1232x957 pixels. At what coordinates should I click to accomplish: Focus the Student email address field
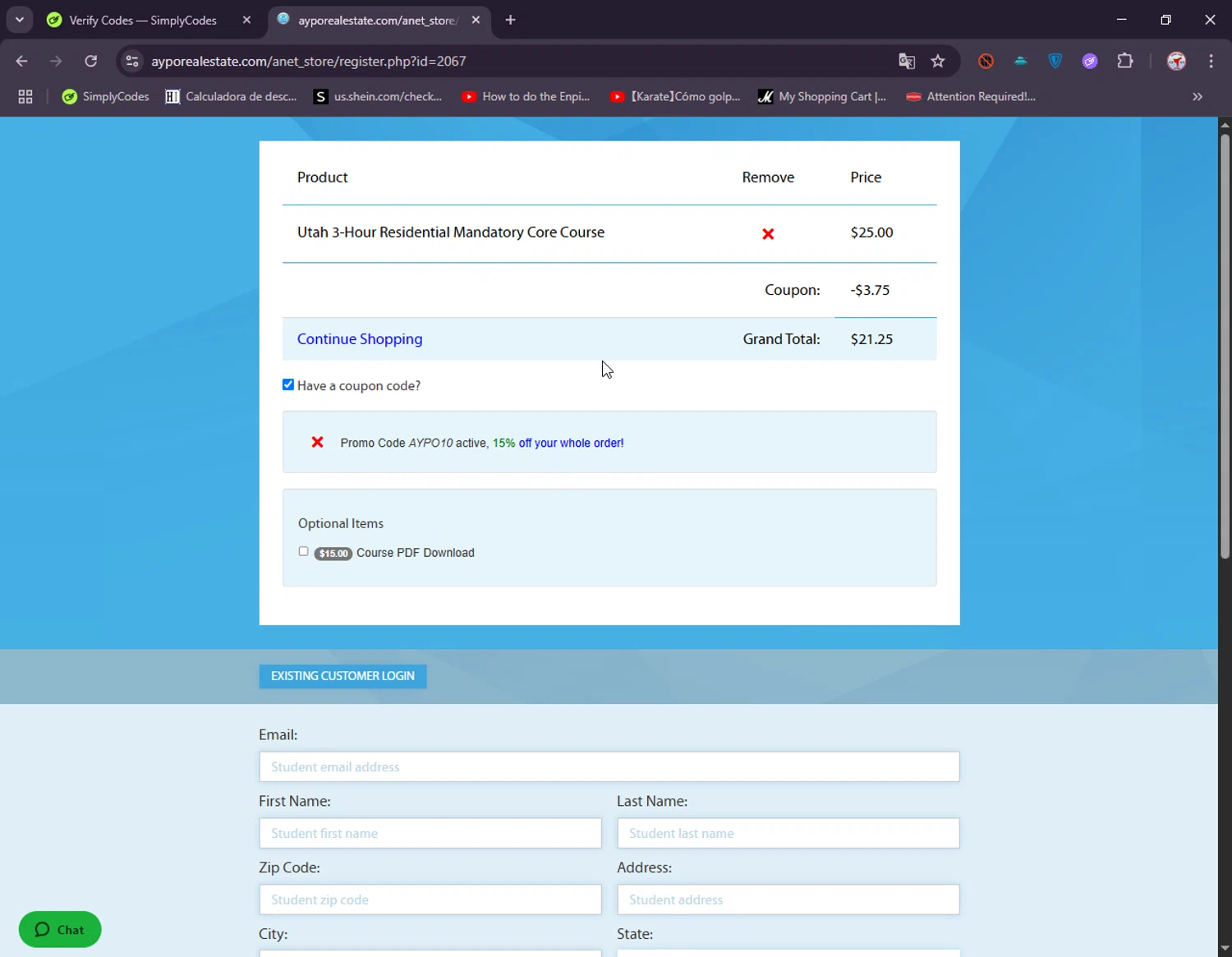pyautogui.click(x=609, y=766)
